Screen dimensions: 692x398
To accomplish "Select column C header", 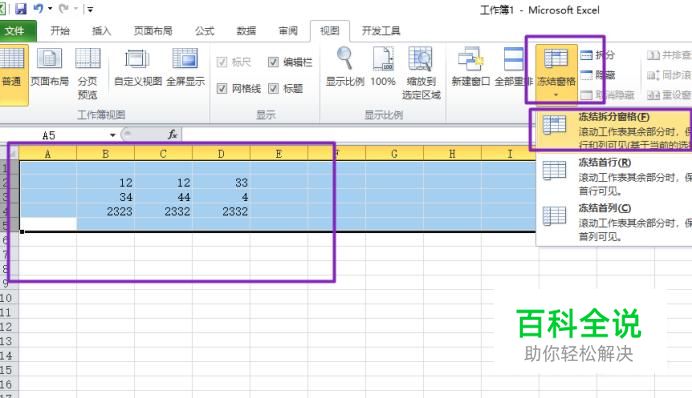I will (163, 154).
